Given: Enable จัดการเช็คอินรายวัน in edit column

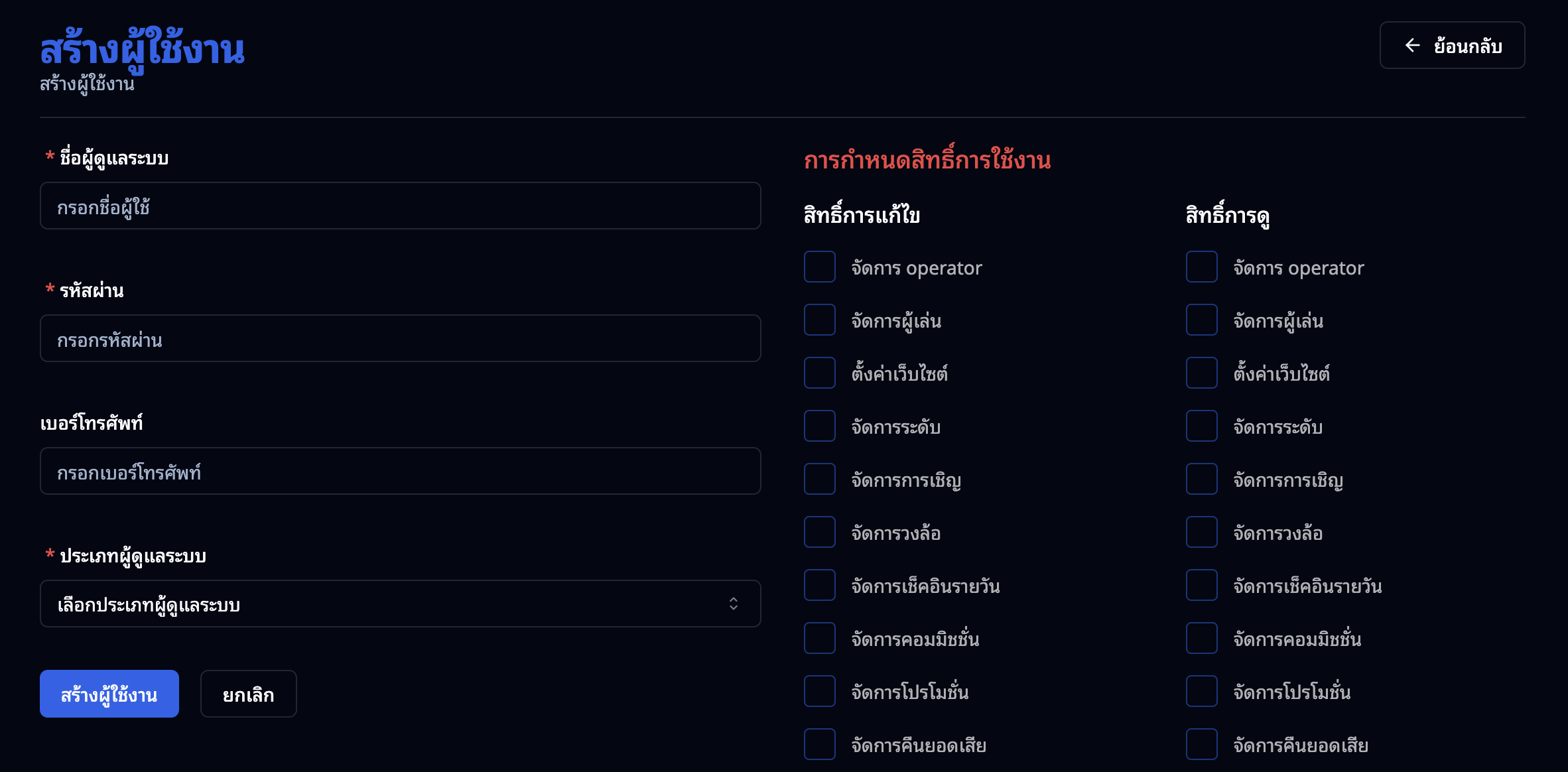Looking at the screenshot, I should click(x=819, y=585).
